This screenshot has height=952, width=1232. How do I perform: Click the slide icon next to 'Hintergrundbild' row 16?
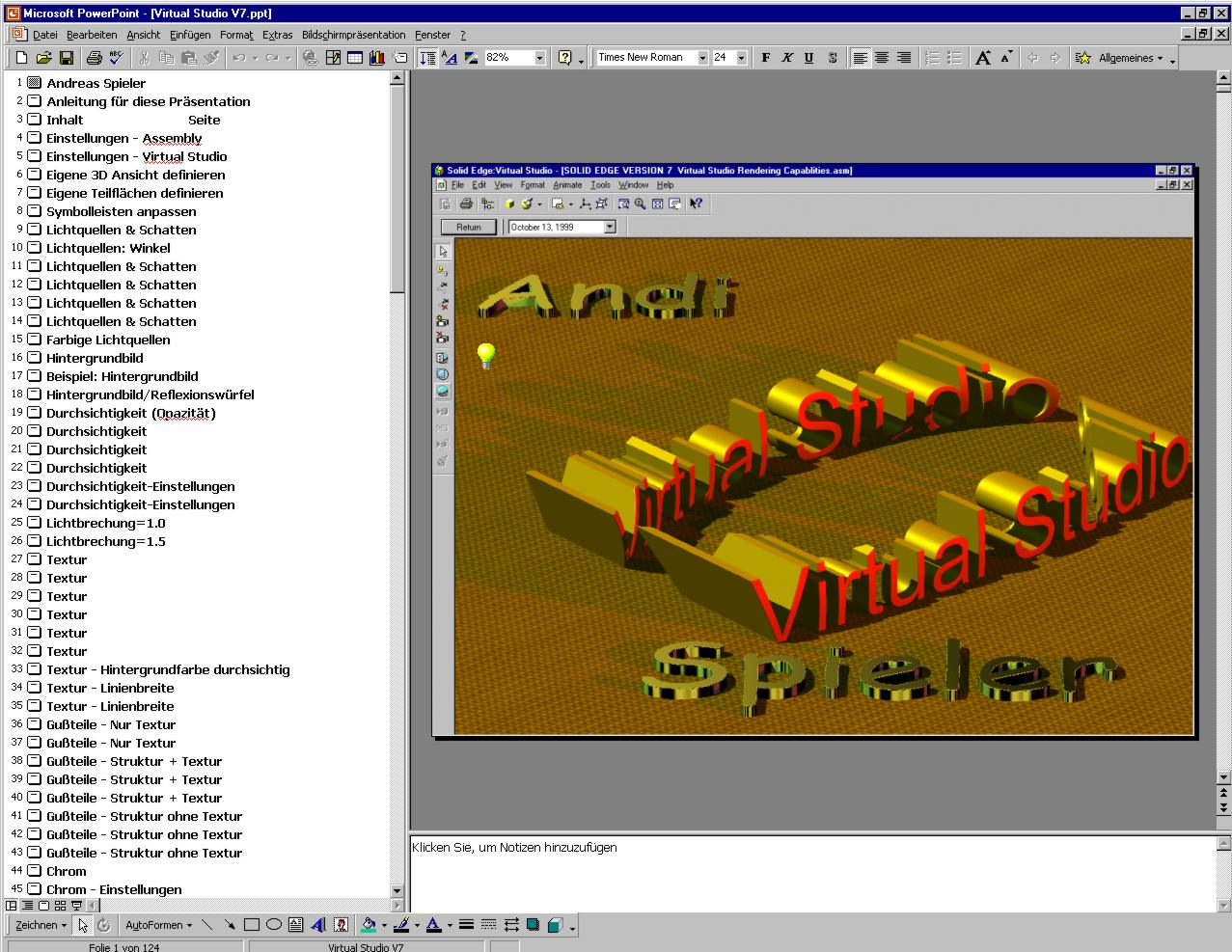(x=35, y=358)
